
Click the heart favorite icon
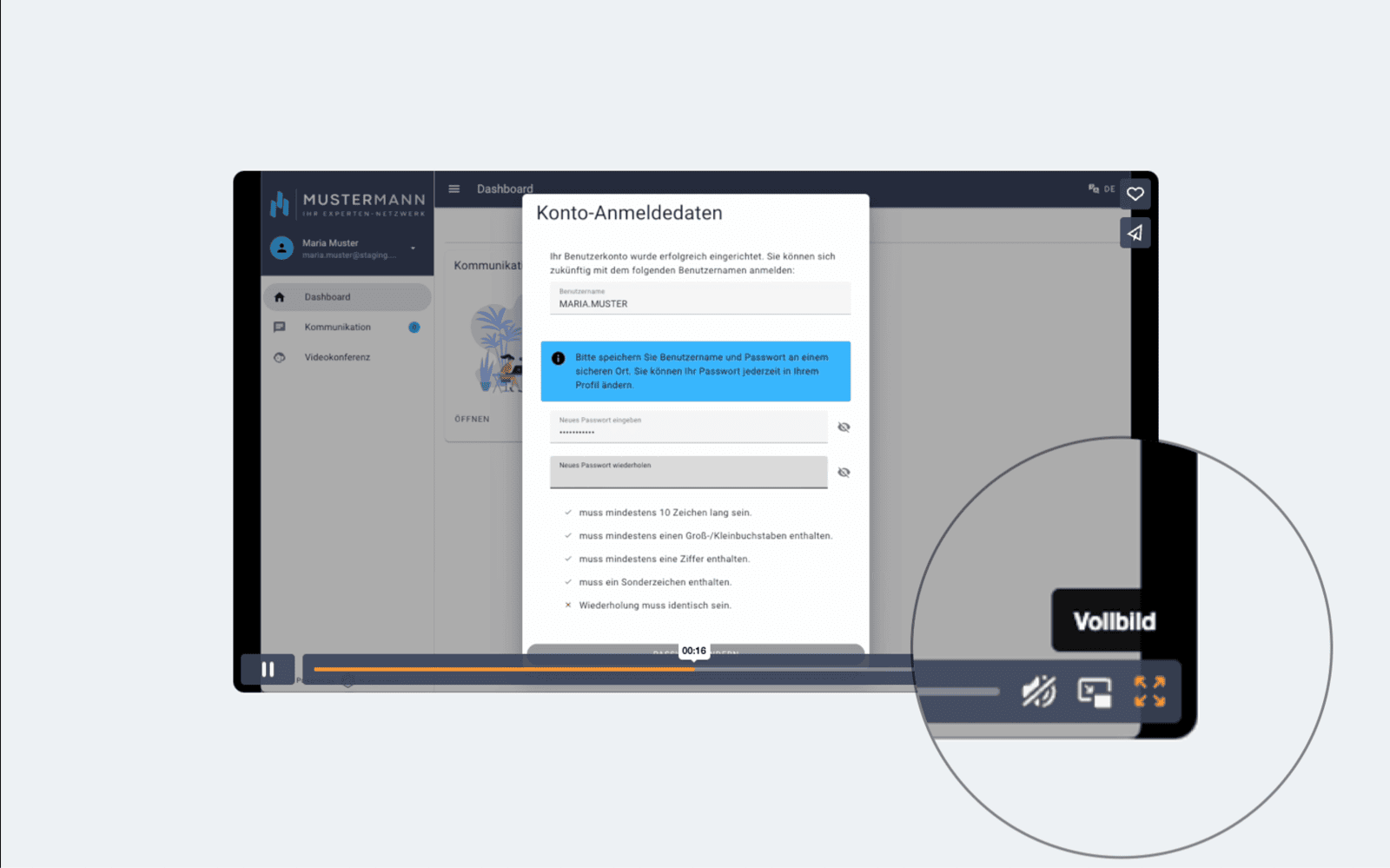[1135, 194]
